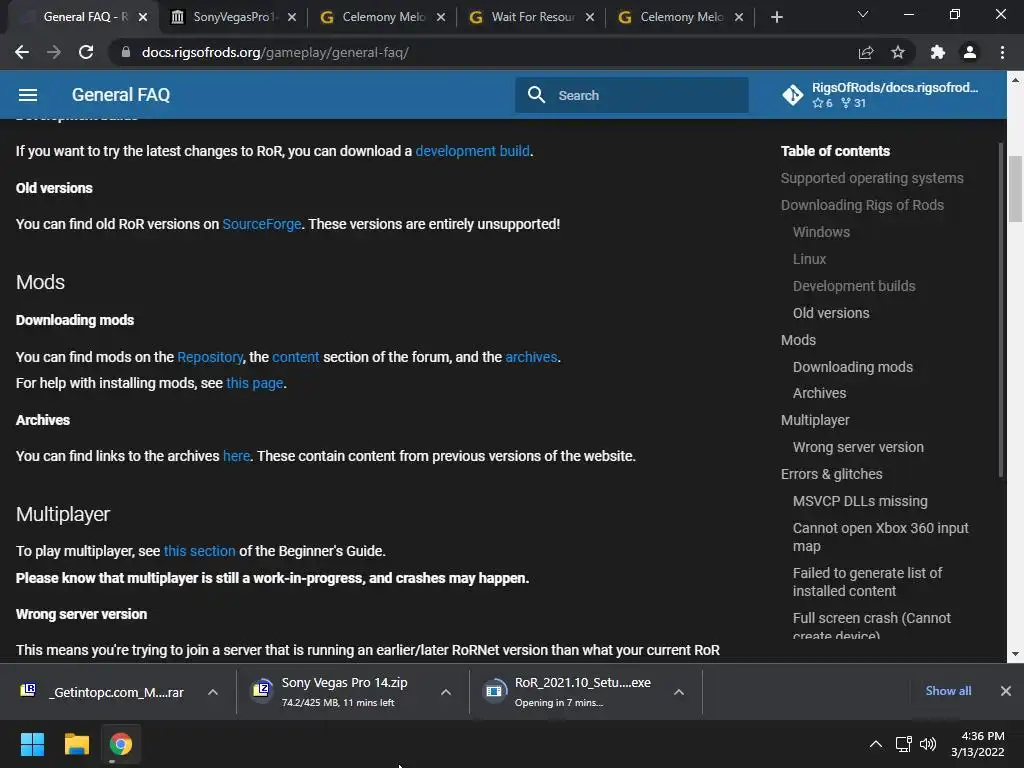
Task: Open Chrome's three-dot menu
Action: coord(1002,52)
